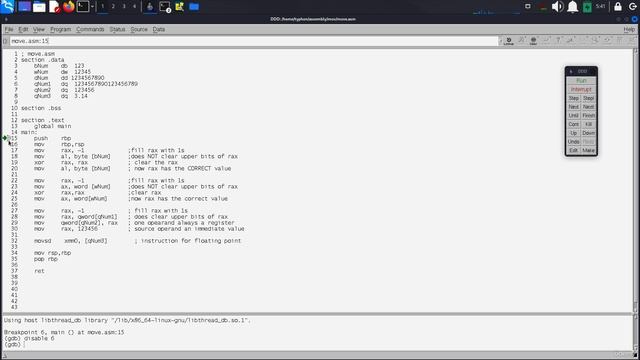
Task: Click the source window vertical scrollbar
Action: click(x=636, y=180)
